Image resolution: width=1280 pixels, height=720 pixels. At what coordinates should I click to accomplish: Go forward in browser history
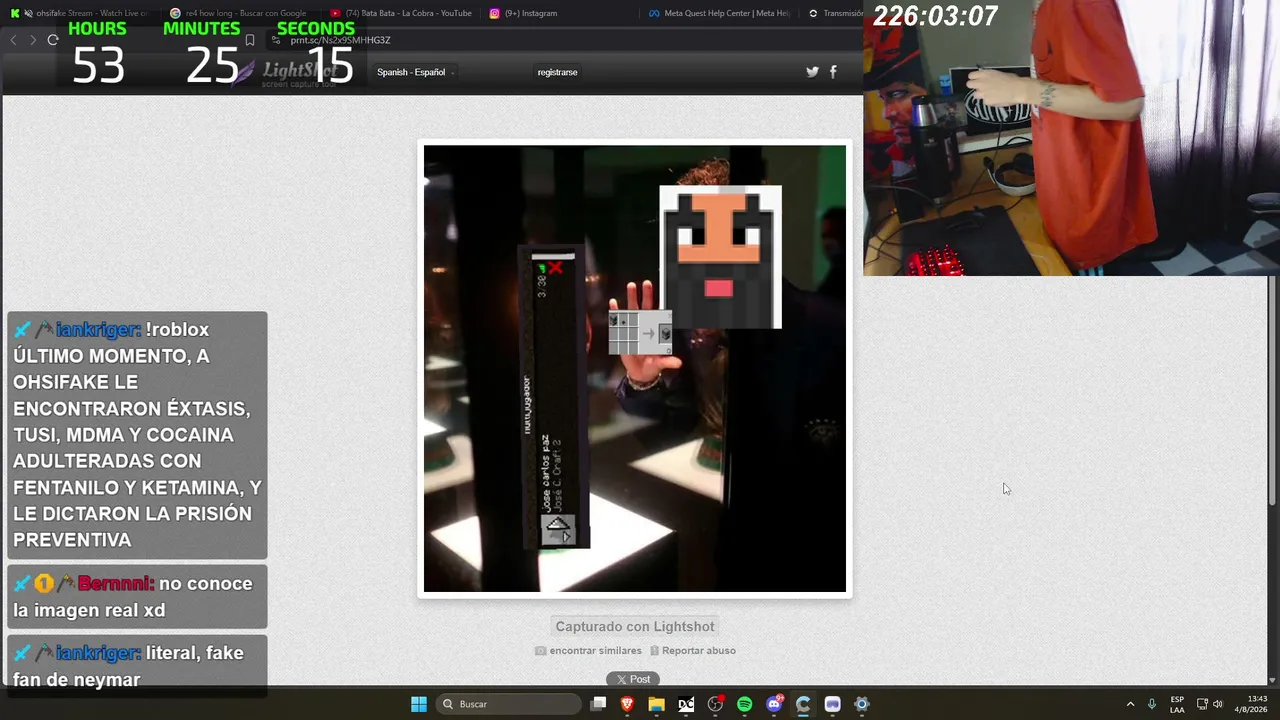(33, 40)
